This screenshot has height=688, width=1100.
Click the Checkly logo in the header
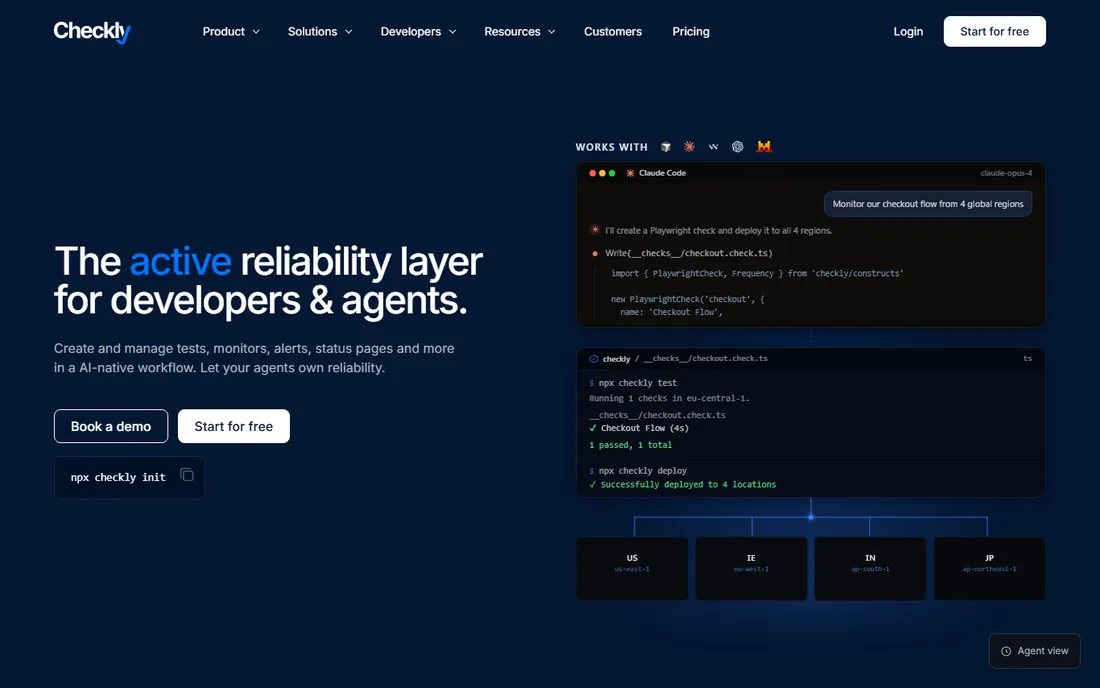pos(92,32)
